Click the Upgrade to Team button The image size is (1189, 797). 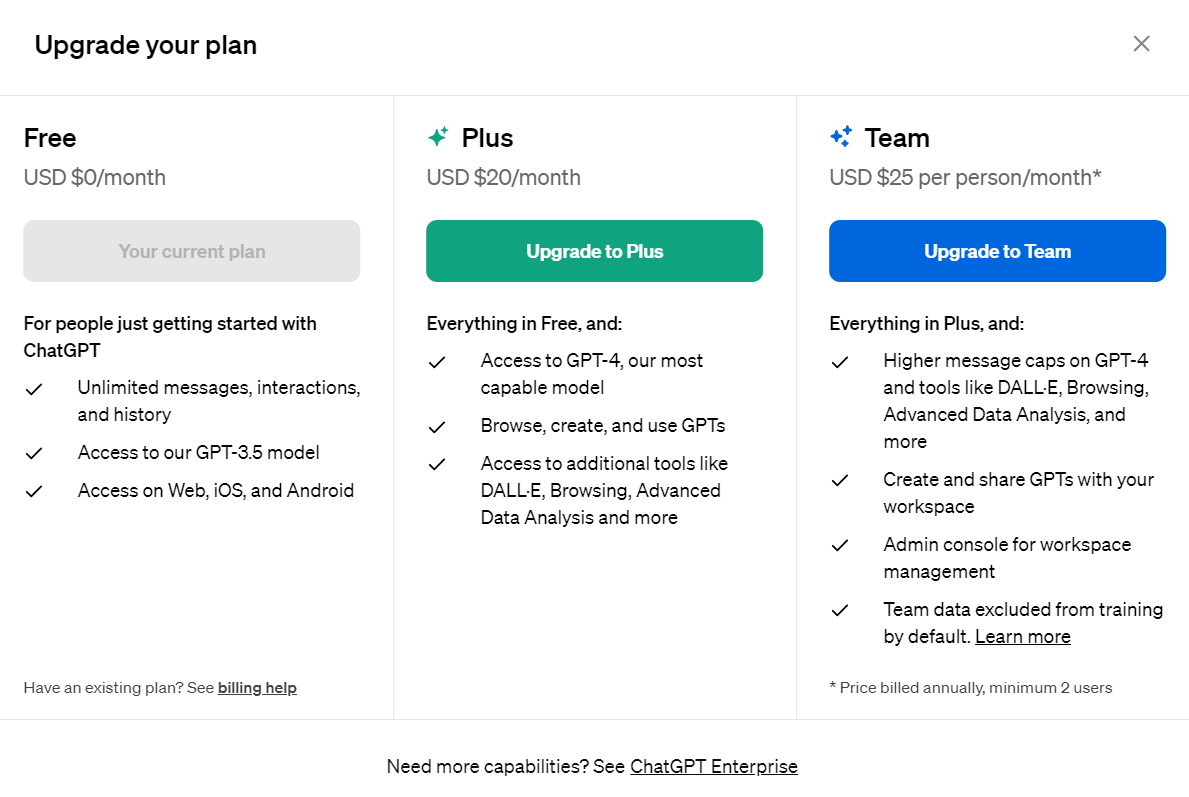(x=997, y=251)
